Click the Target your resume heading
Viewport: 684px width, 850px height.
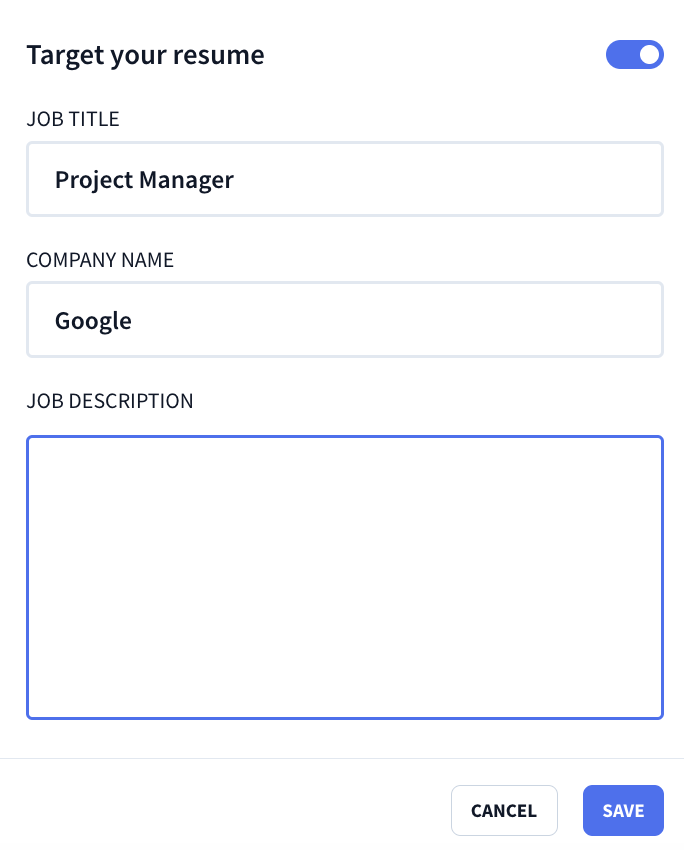(146, 55)
